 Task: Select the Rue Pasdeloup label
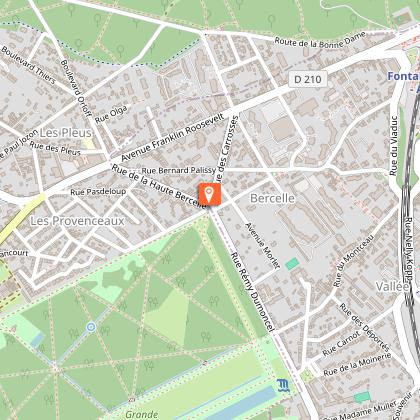(x=98, y=192)
